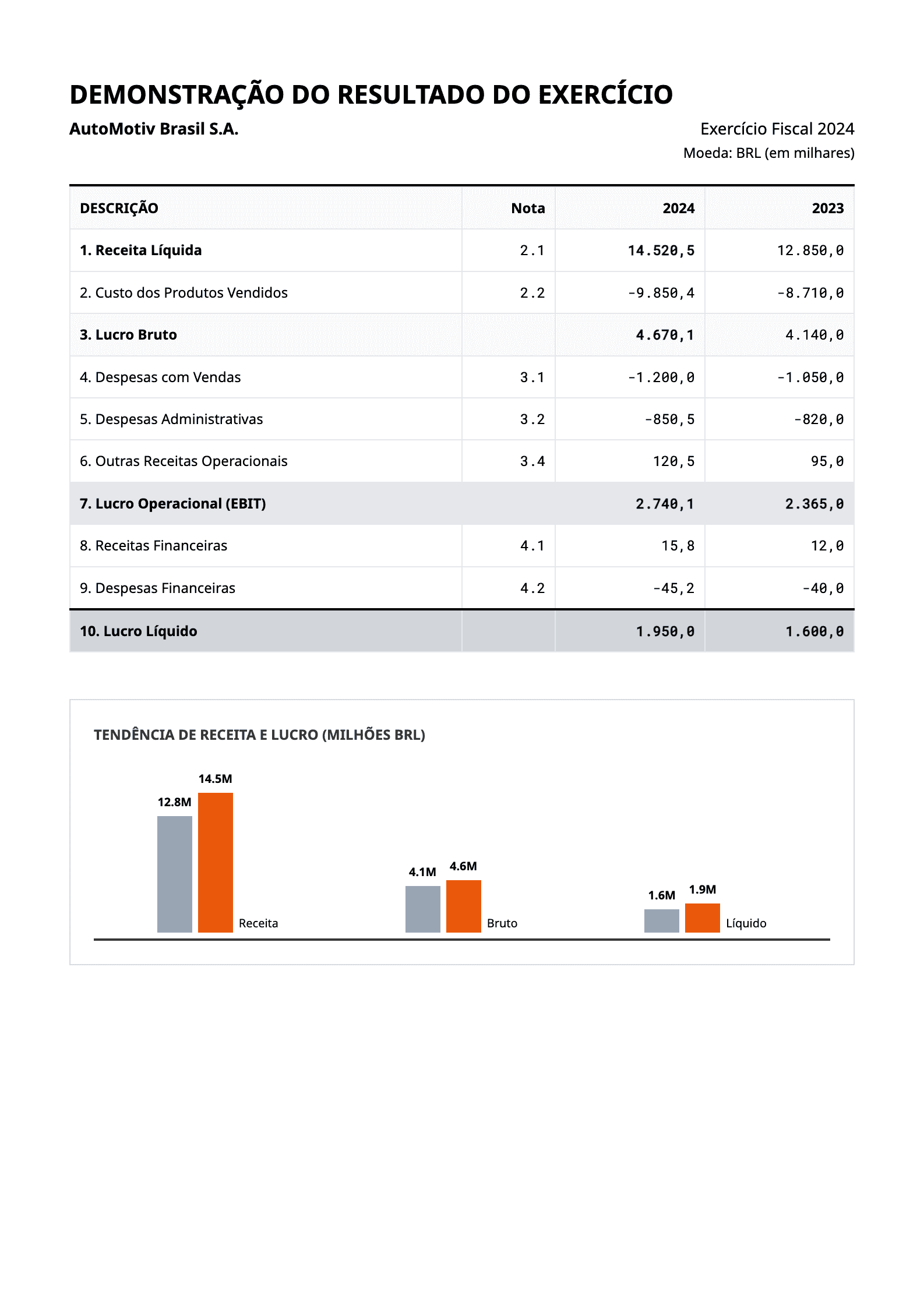Select the 2024 column header
The image size is (924, 1306).
pos(678,209)
